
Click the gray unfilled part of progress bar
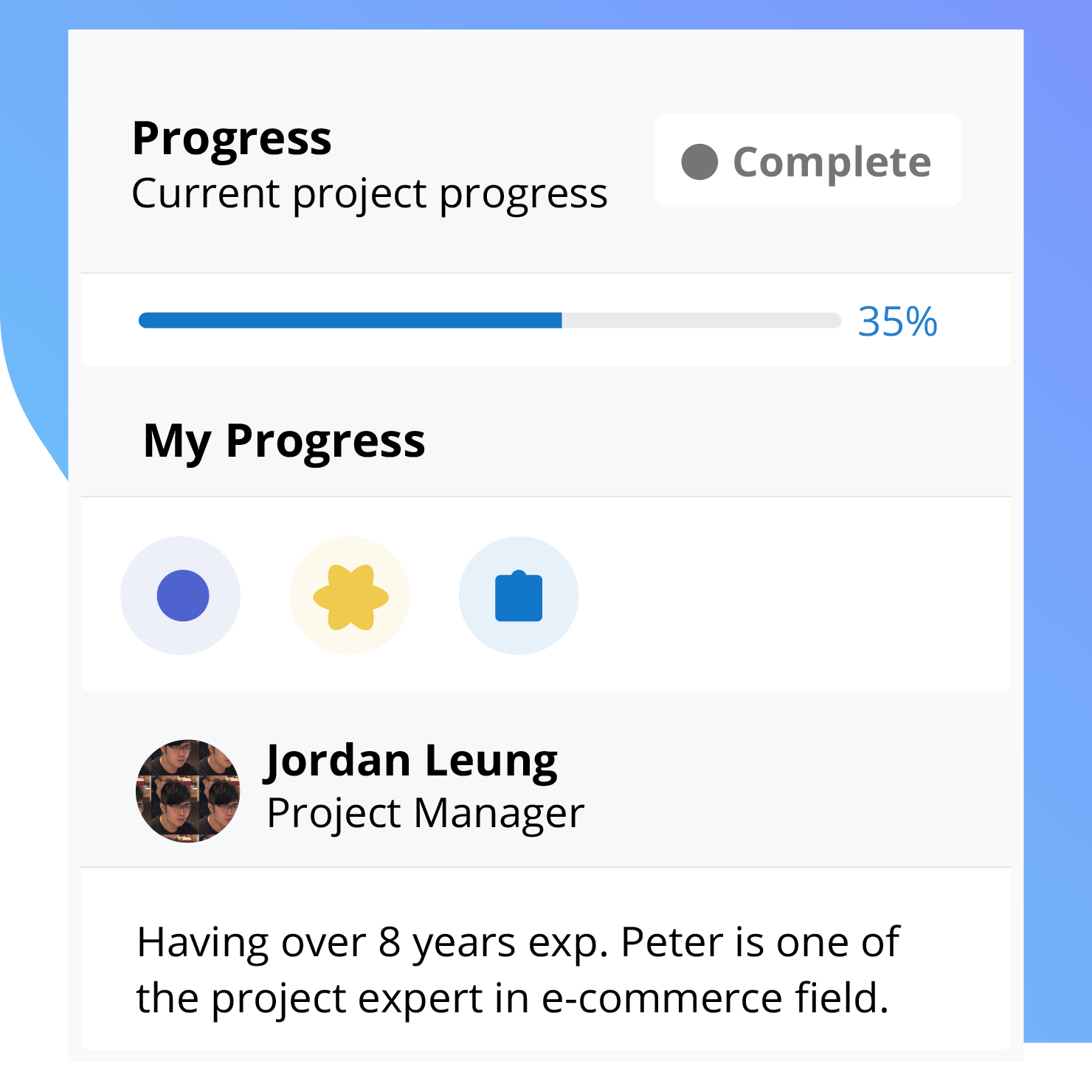(x=701, y=320)
